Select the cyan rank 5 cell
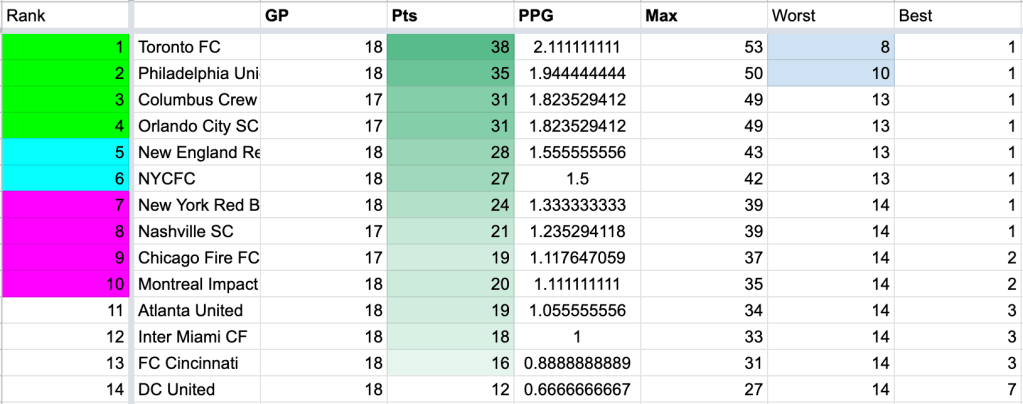This screenshot has width=1023, height=404. (x=64, y=152)
